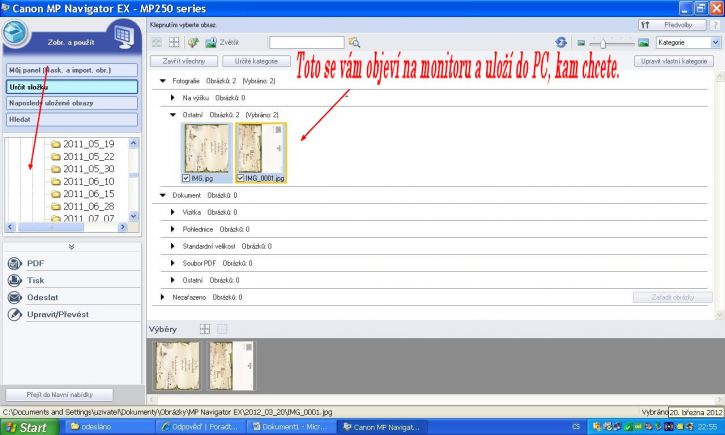Image resolution: width=725 pixels, height=435 pixels.
Task: Click the deselect all grid icon
Action: 174,43
